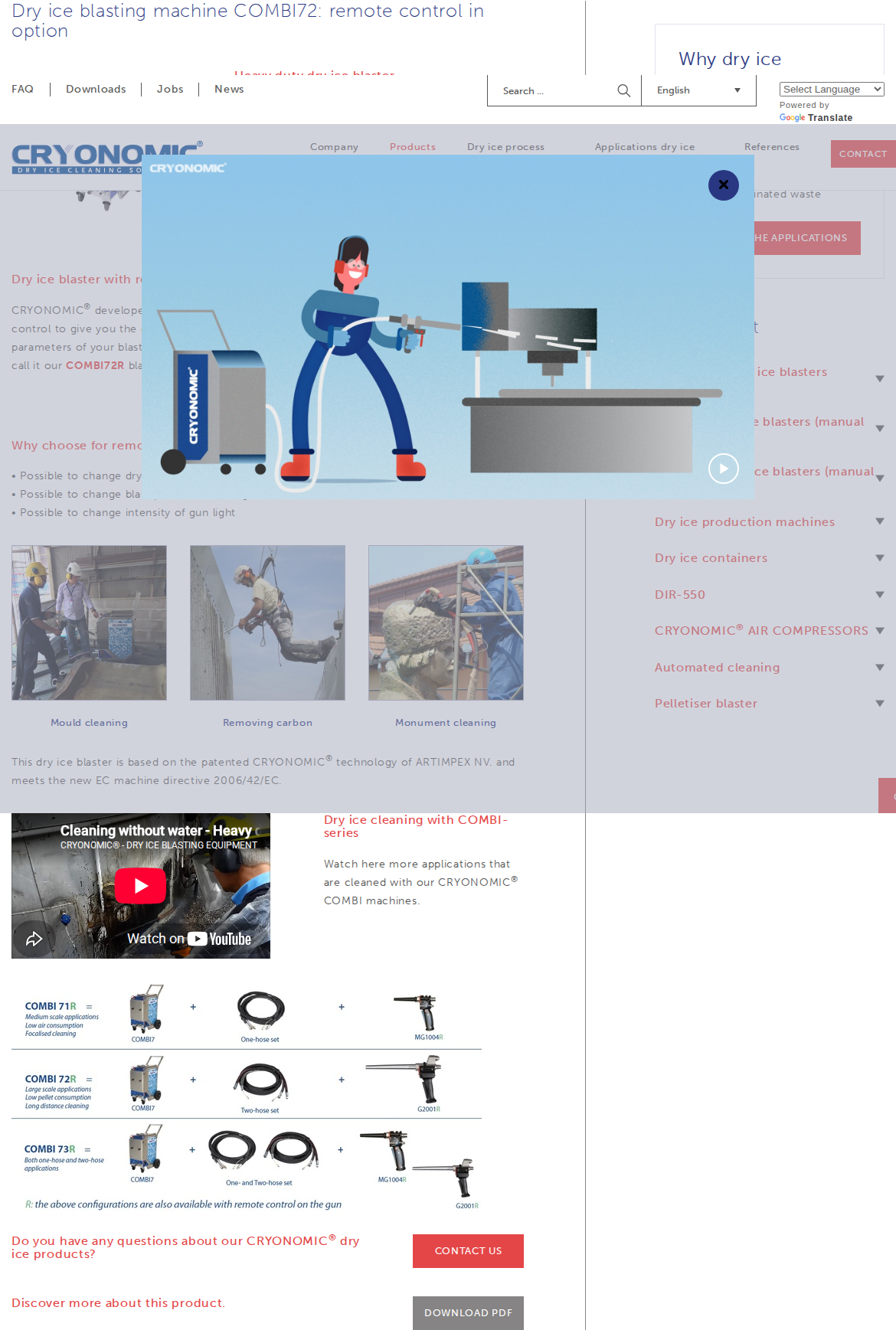The height and width of the screenshot is (1330, 896).
Task: Expand Dry ice production machines
Action: pyautogui.click(x=880, y=521)
